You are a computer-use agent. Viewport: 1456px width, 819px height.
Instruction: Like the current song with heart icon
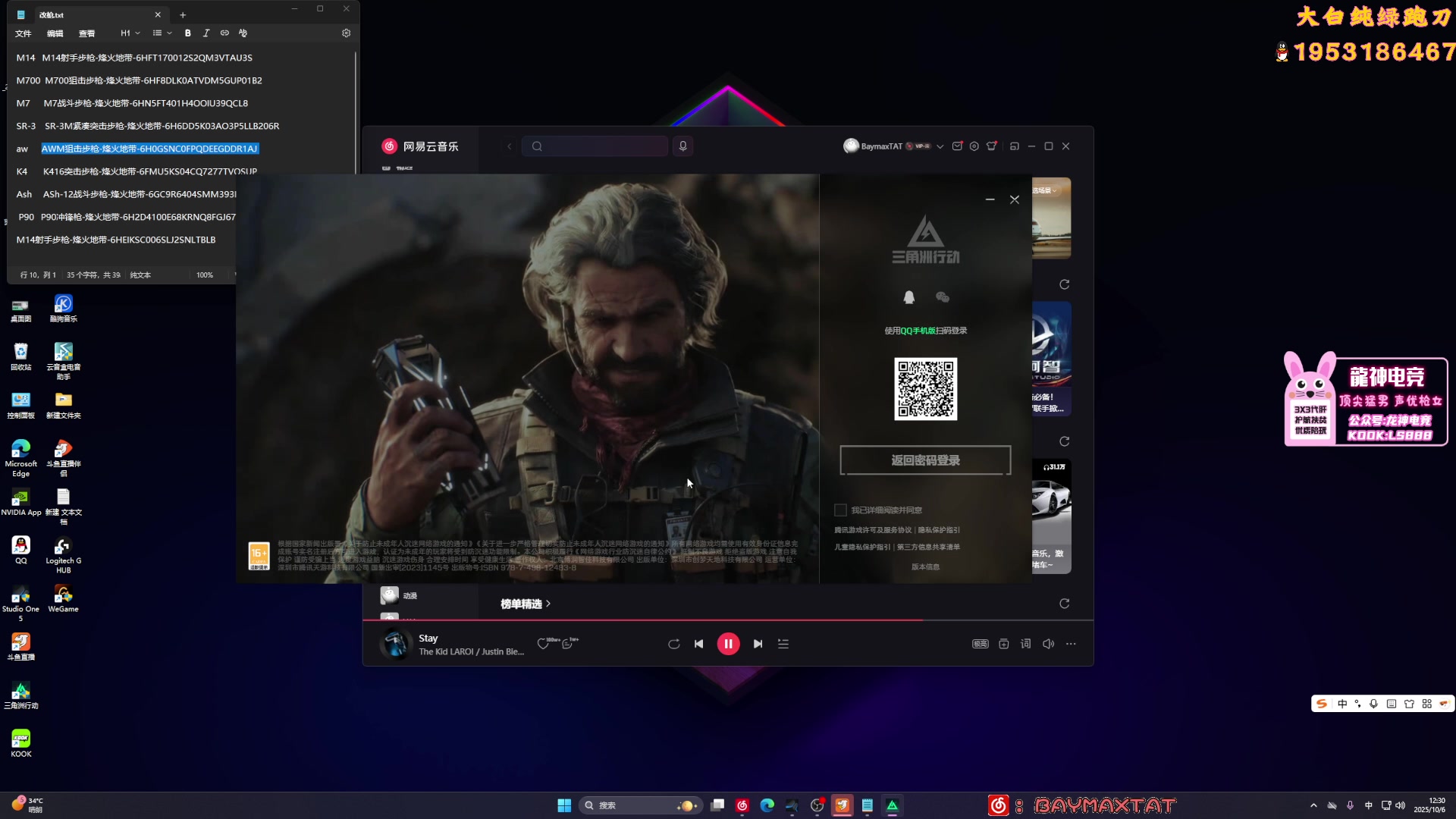tap(543, 644)
